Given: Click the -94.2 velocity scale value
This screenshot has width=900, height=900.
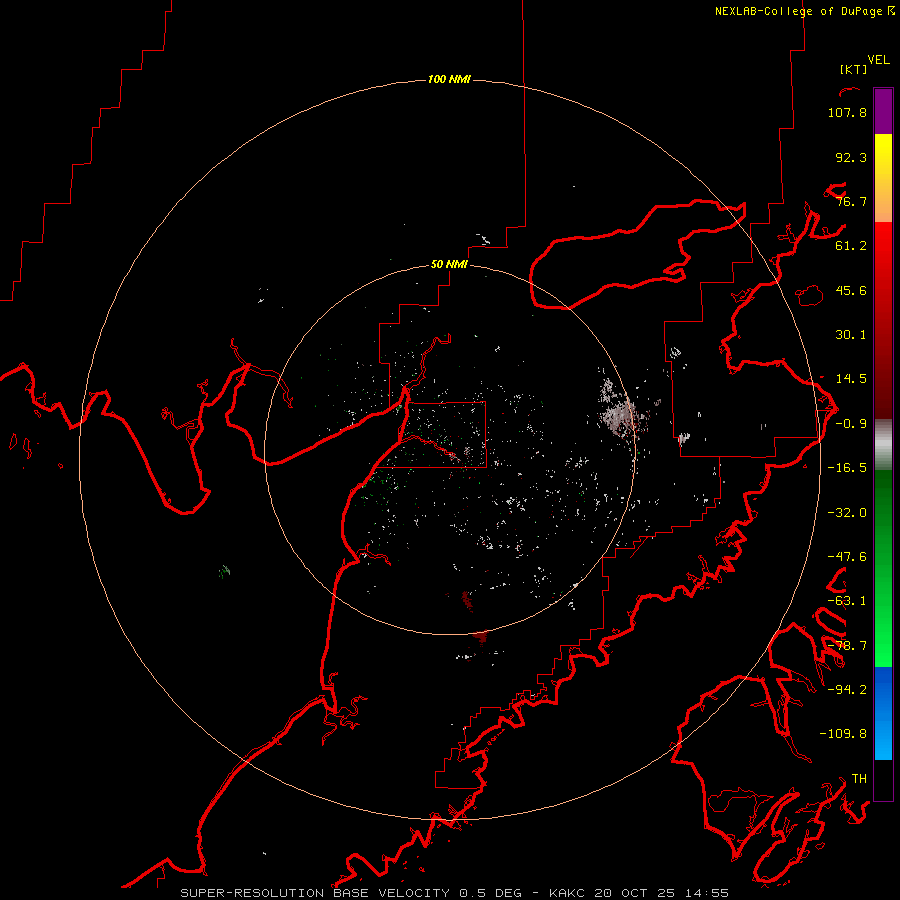Looking at the screenshot, I should pyautogui.click(x=847, y=690).
